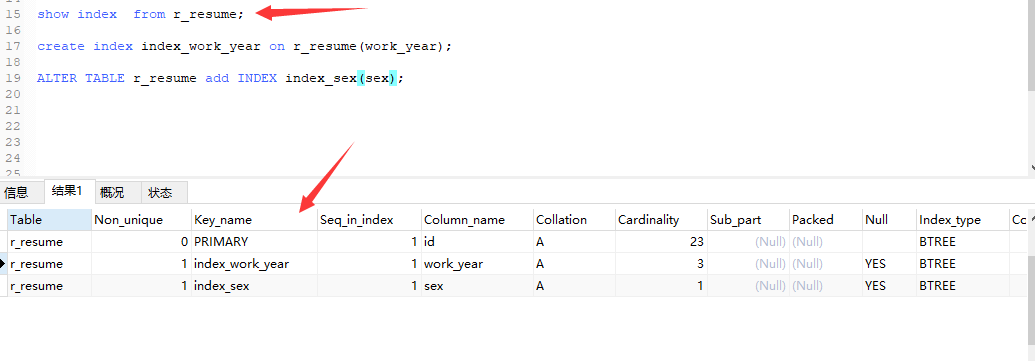Click BTREE cell in PRIMARY row

click(962, 242)
